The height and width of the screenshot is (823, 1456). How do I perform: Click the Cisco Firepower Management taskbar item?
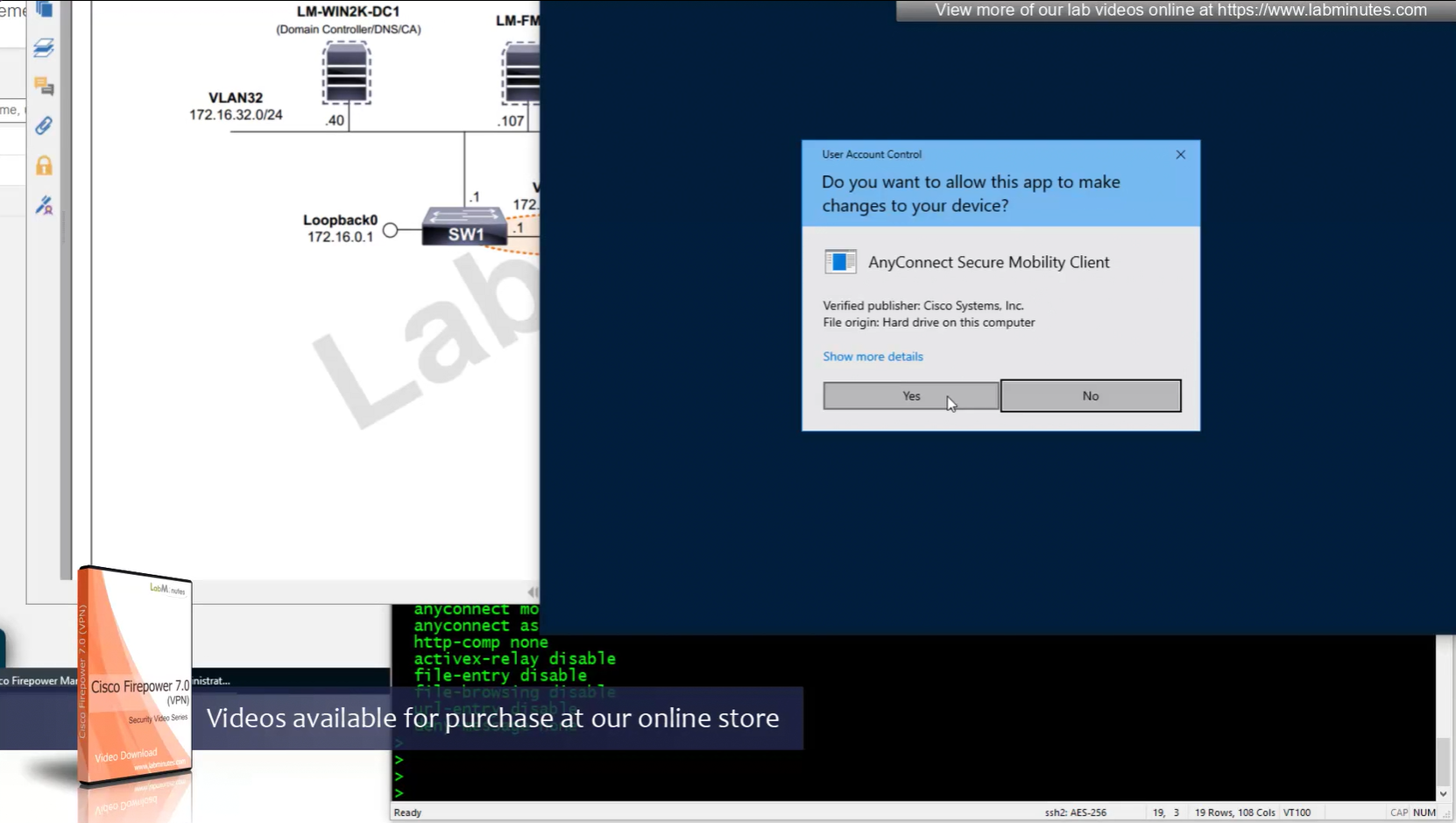(39, 681)
